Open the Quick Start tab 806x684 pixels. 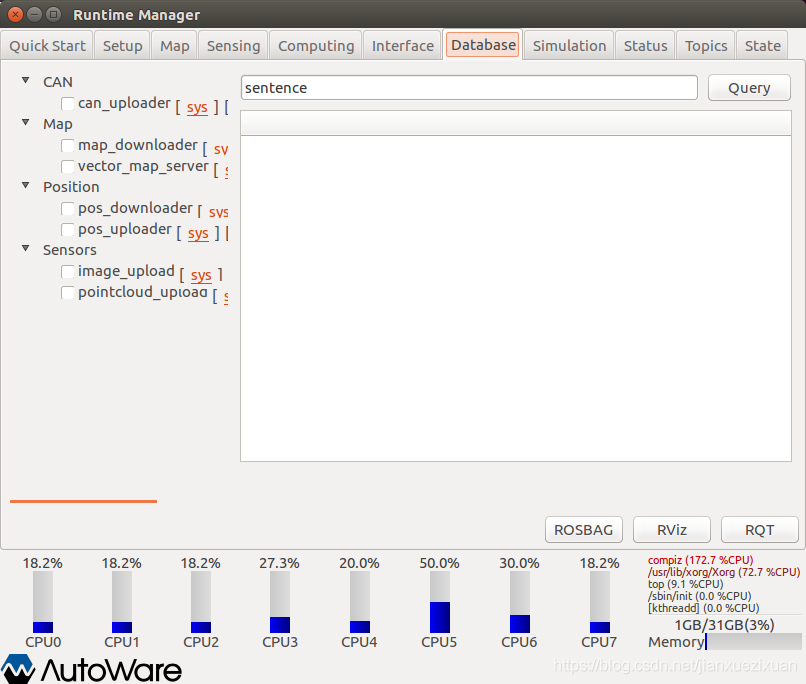[49, 45]
